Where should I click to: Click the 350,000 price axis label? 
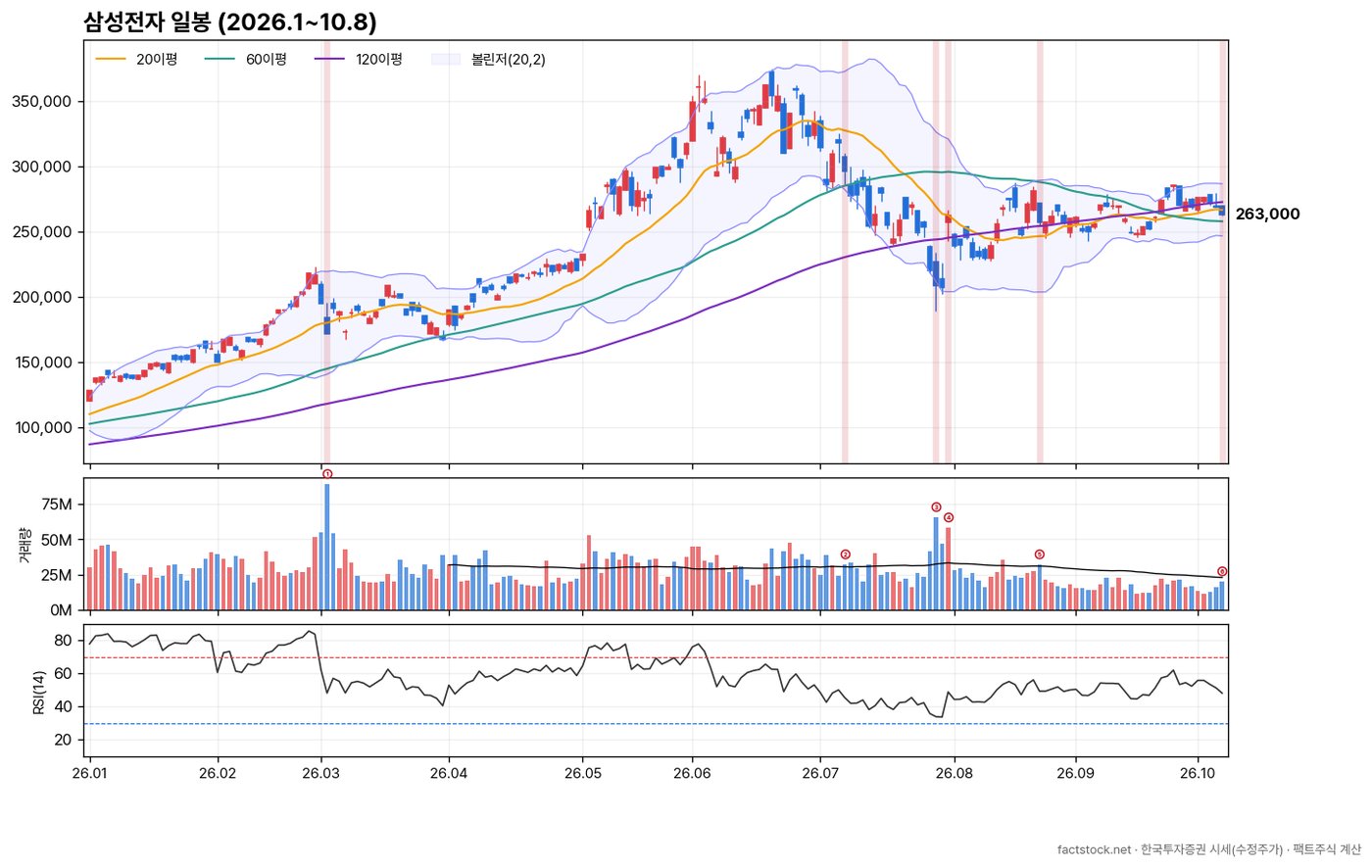click(x=41, y=102)
